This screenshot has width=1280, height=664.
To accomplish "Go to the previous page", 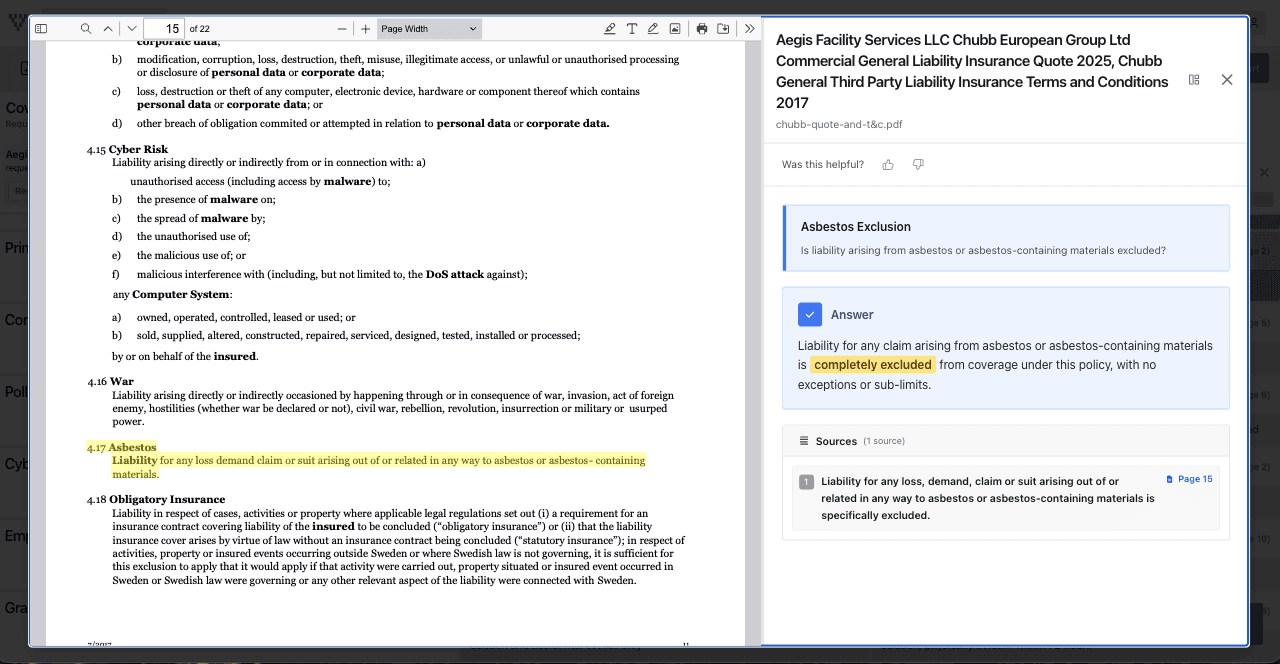I will click(x=108, y=29).
